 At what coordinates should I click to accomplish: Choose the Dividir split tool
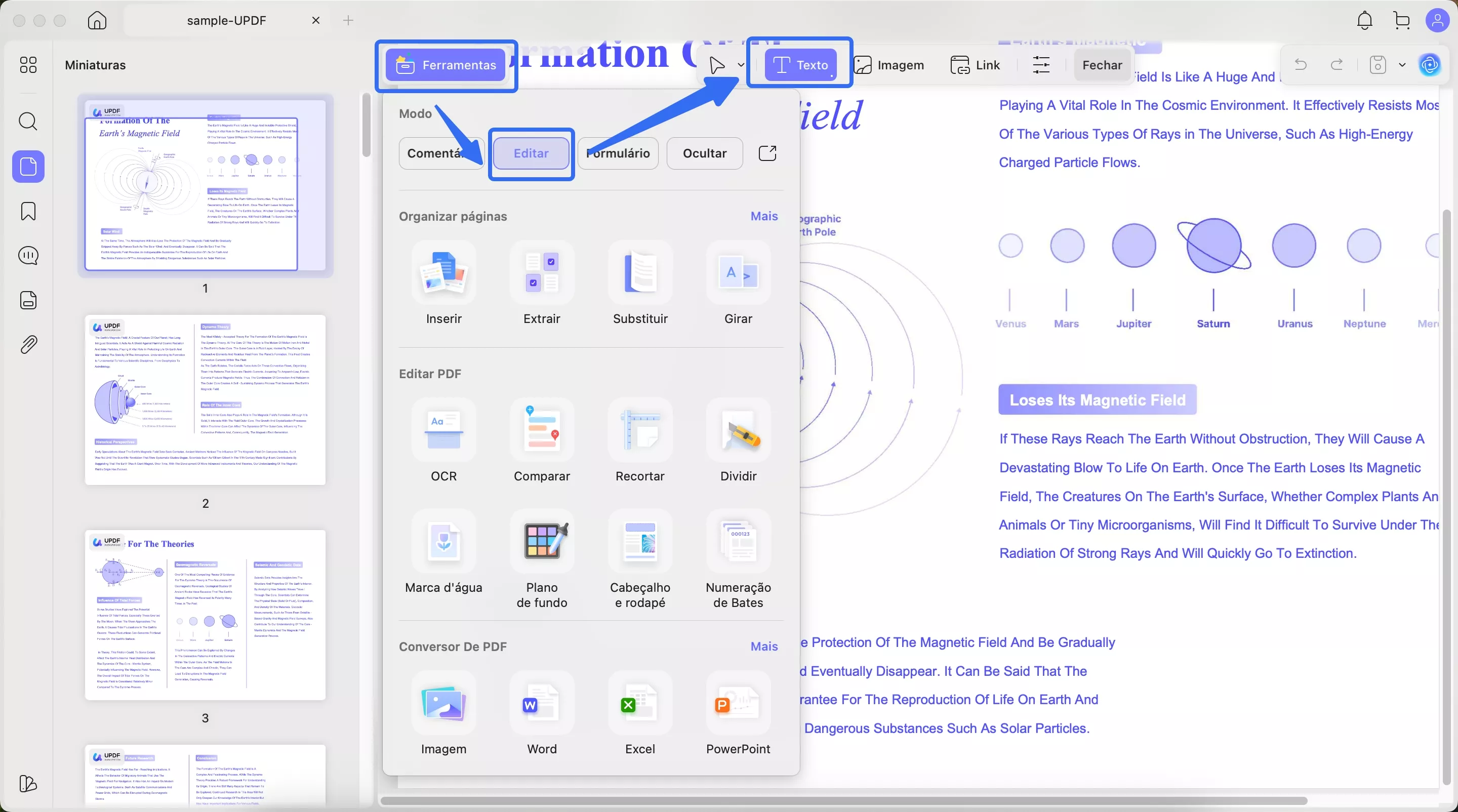[738, 431]
